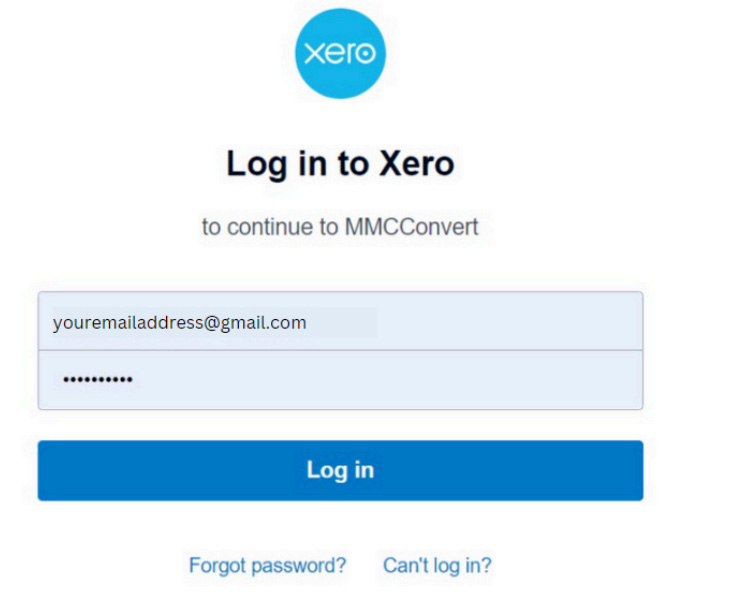The image size is (736, 594).
Task: Click the 'xero' wordmark inside the logo
Action: [340, 53]
